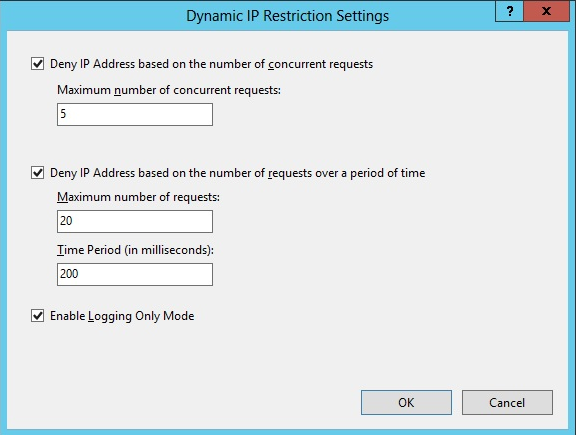Screen dimensions: 577x435
Task: Click the 'requests over a period of time' label
Action: click(346, 173)
